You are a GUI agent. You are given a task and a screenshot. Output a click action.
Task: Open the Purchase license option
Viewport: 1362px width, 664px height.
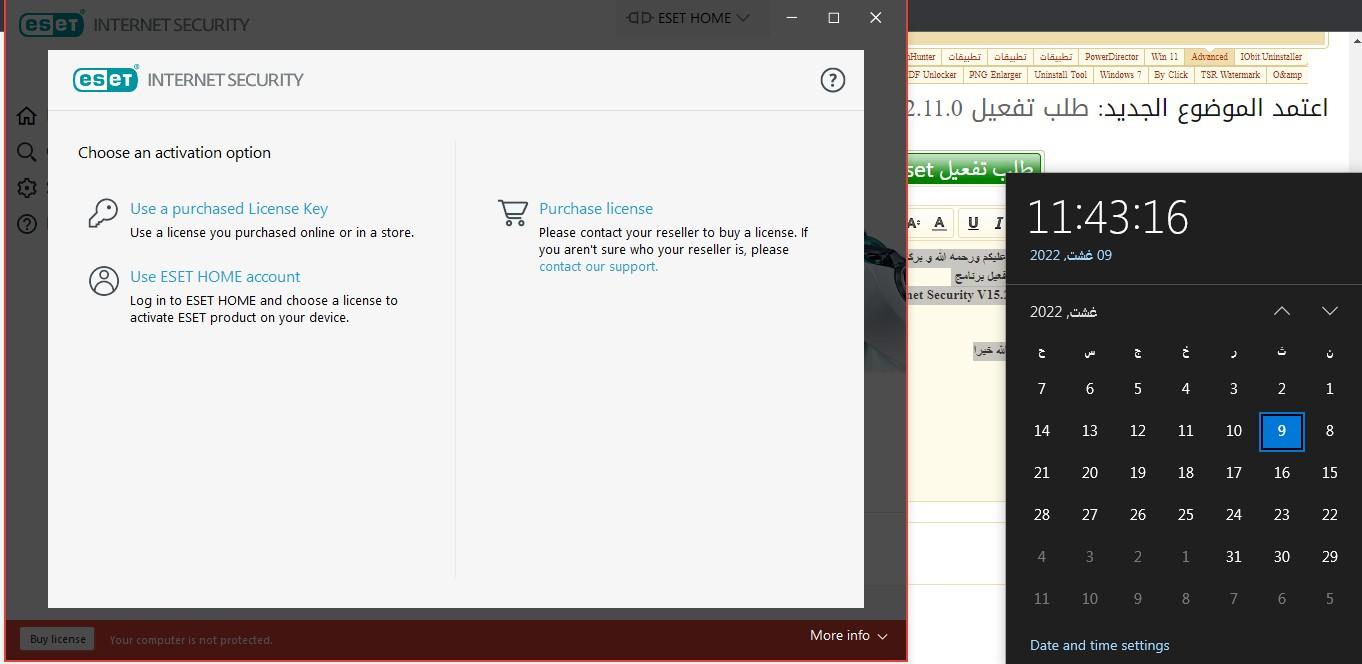click(596, 209)
